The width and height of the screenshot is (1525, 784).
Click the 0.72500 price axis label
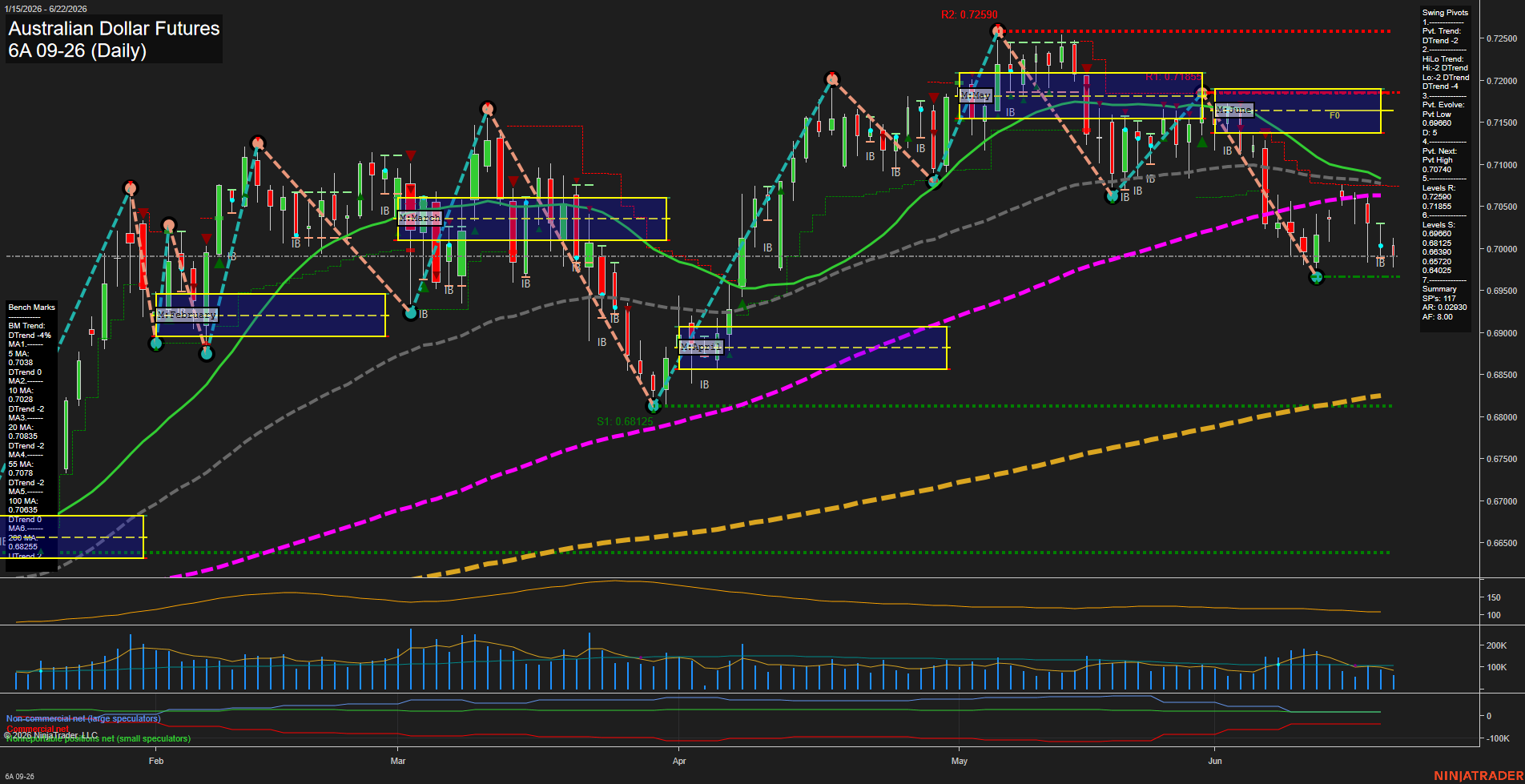coord(1502,38)
